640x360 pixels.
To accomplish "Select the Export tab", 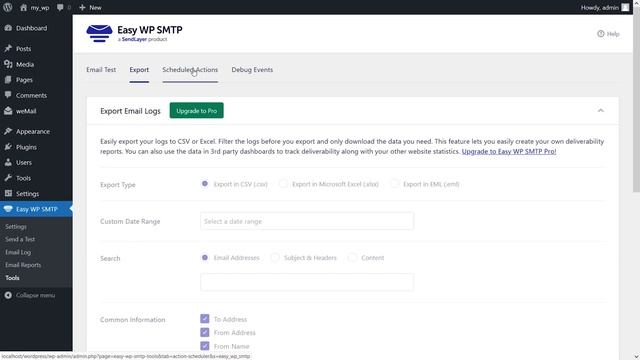I will tap(139, 70).
